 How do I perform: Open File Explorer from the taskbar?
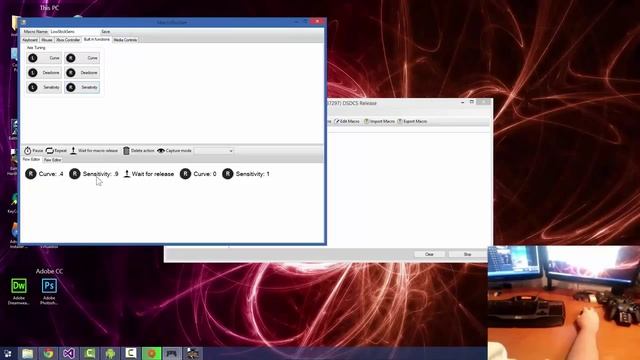pyautogui.click(x=27, y=353)
